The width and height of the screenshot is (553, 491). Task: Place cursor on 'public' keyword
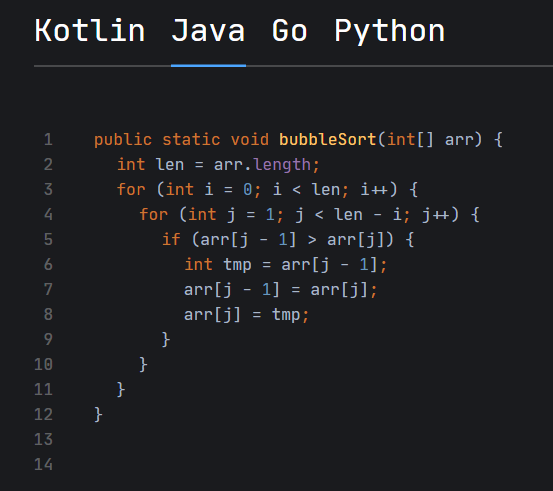point(123,140)
